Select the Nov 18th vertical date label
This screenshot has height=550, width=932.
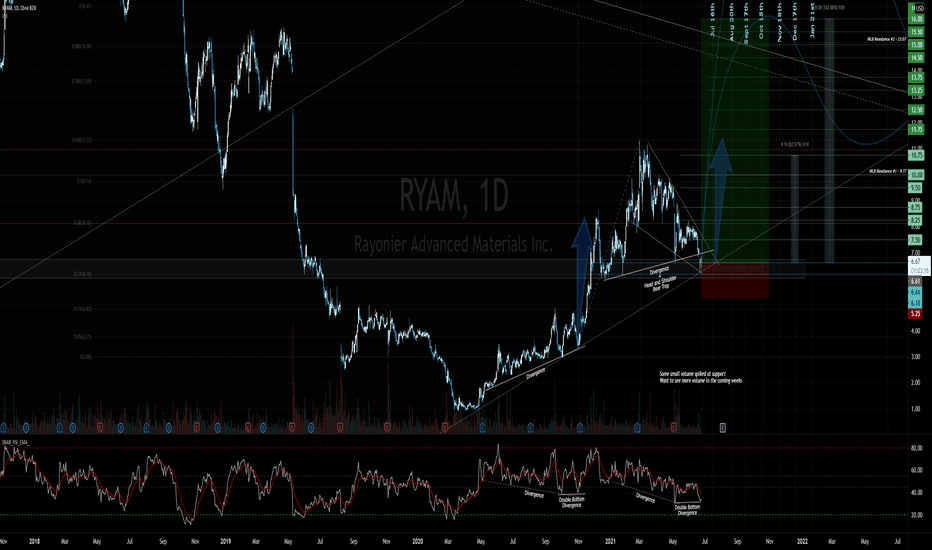coord(780,22)
